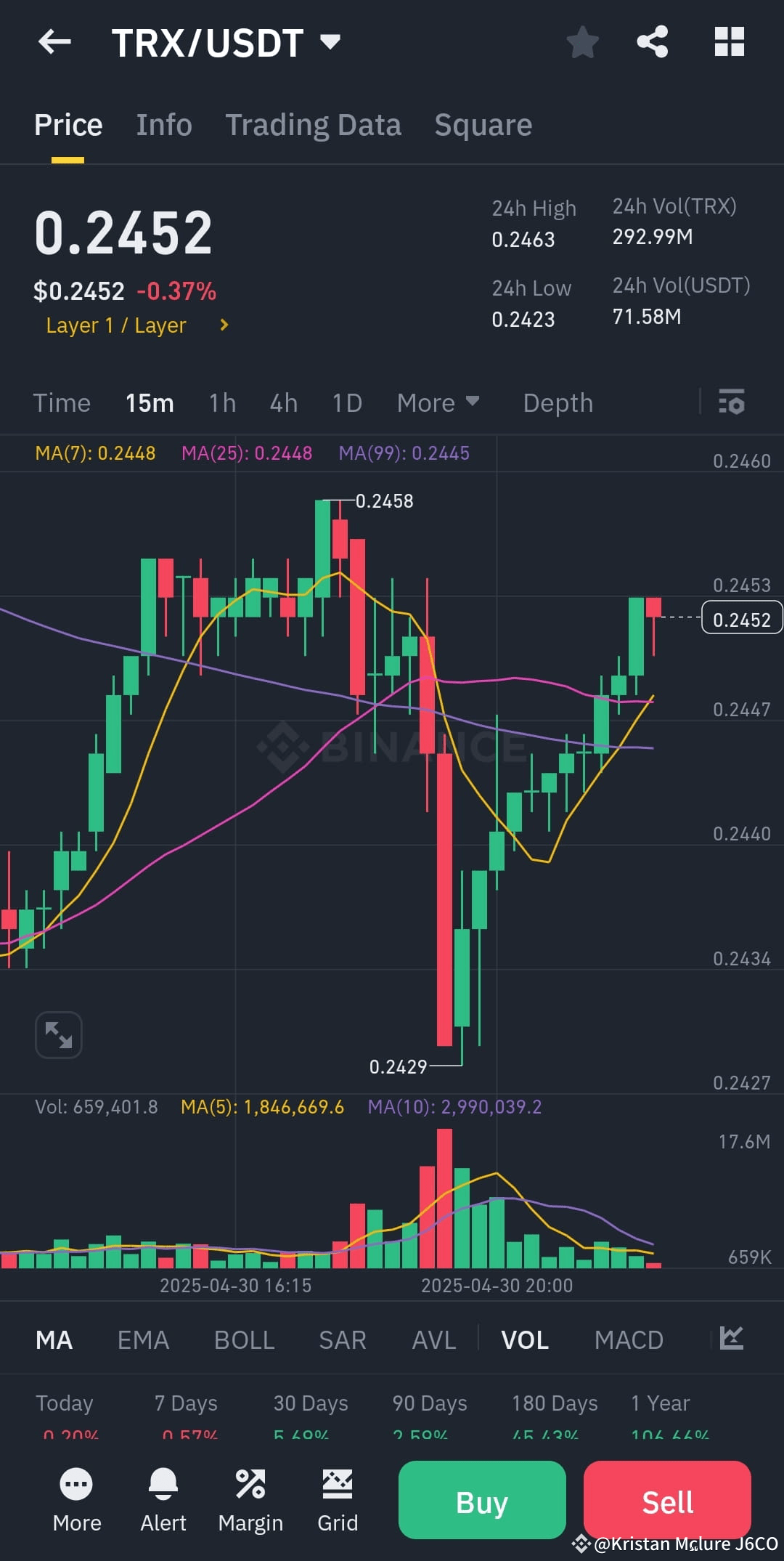Expand the More timeframes dropdown

438,402
